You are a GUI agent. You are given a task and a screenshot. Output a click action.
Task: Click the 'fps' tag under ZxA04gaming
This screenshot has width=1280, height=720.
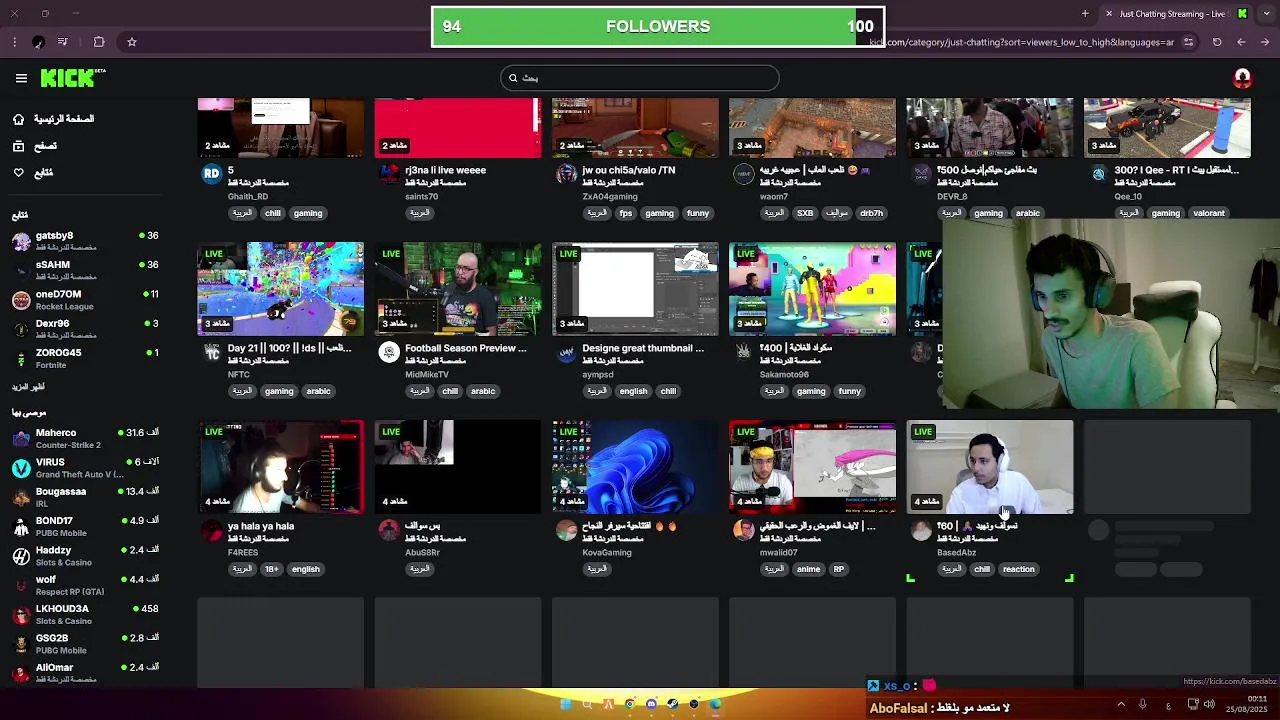pyautogui.click(x=626, y=213)
